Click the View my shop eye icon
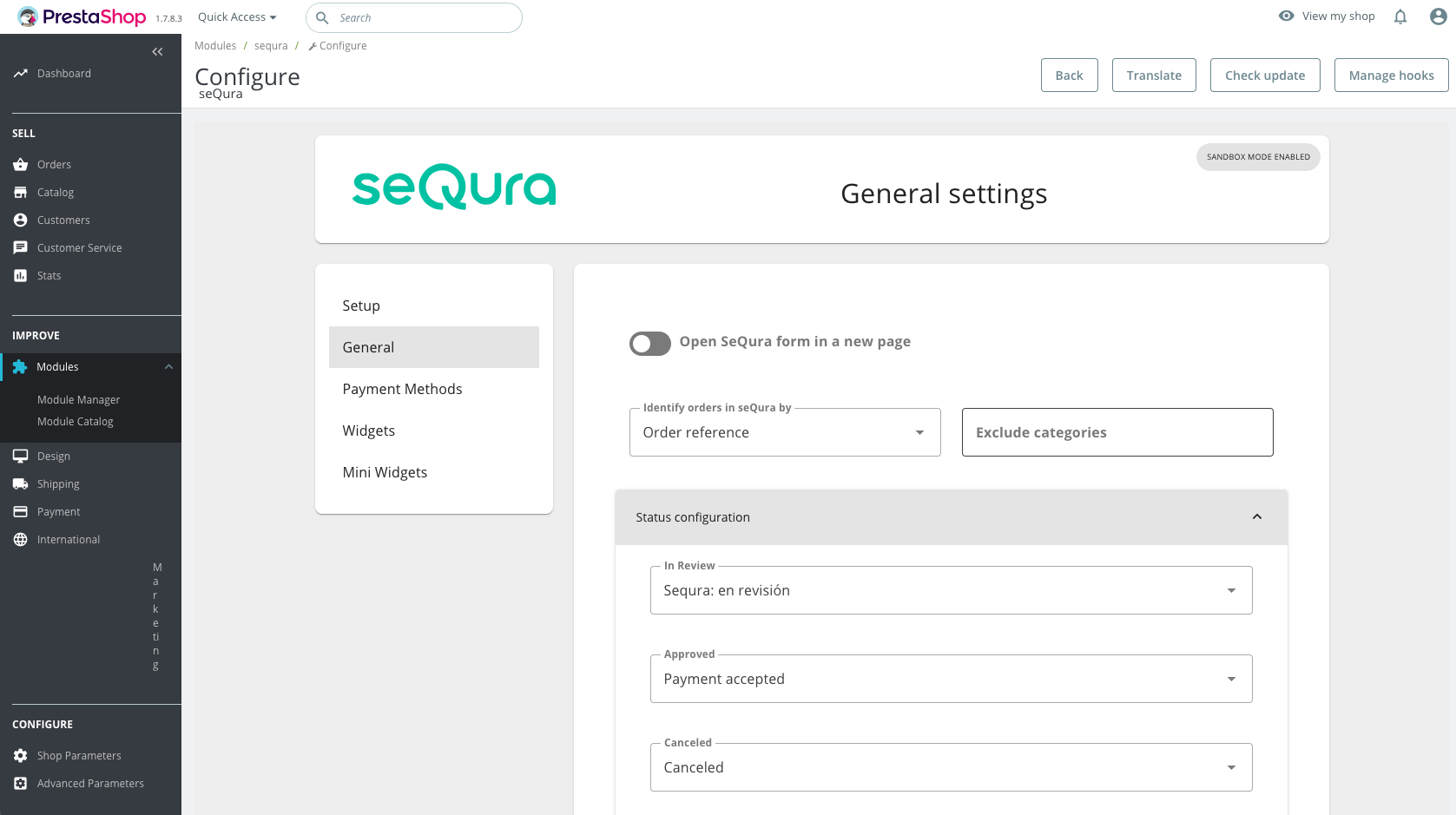 click(1287, 16)
